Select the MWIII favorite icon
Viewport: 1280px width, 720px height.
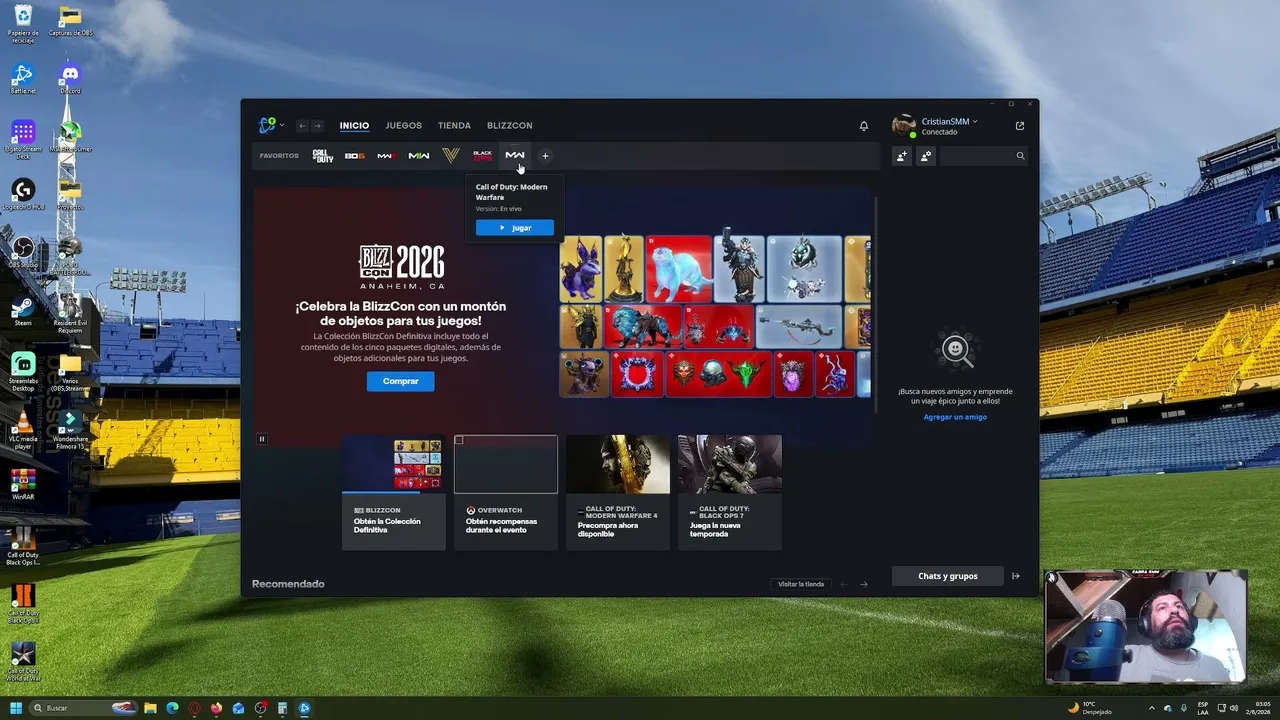(386, 156)
